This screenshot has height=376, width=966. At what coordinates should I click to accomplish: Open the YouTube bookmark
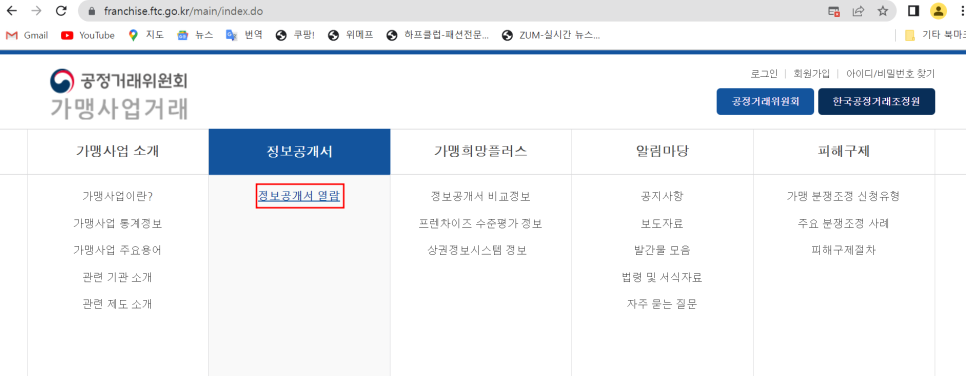87,35
